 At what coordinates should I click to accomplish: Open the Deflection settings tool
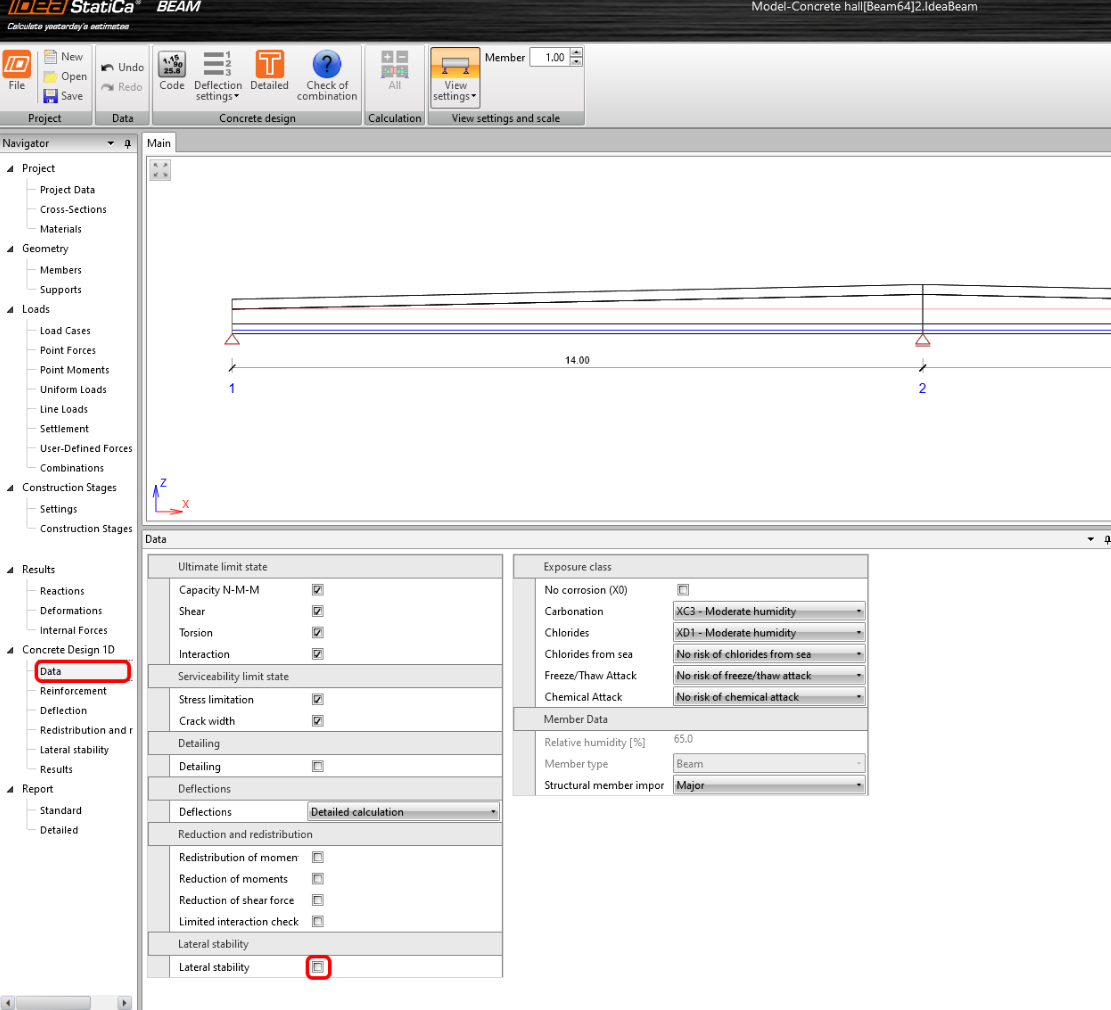click(x=217, y=66)
